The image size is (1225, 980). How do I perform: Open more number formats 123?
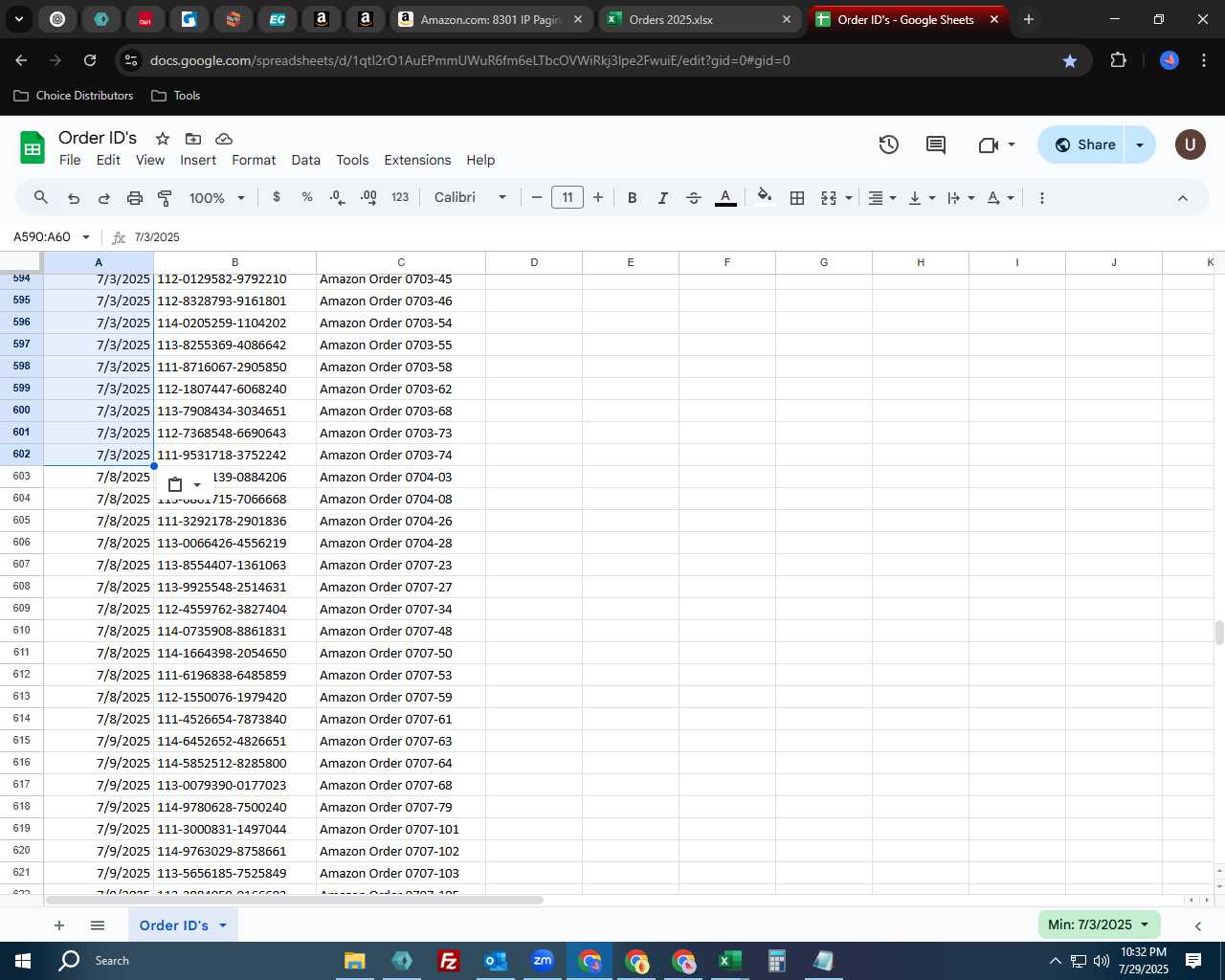(x=400, y=197)
